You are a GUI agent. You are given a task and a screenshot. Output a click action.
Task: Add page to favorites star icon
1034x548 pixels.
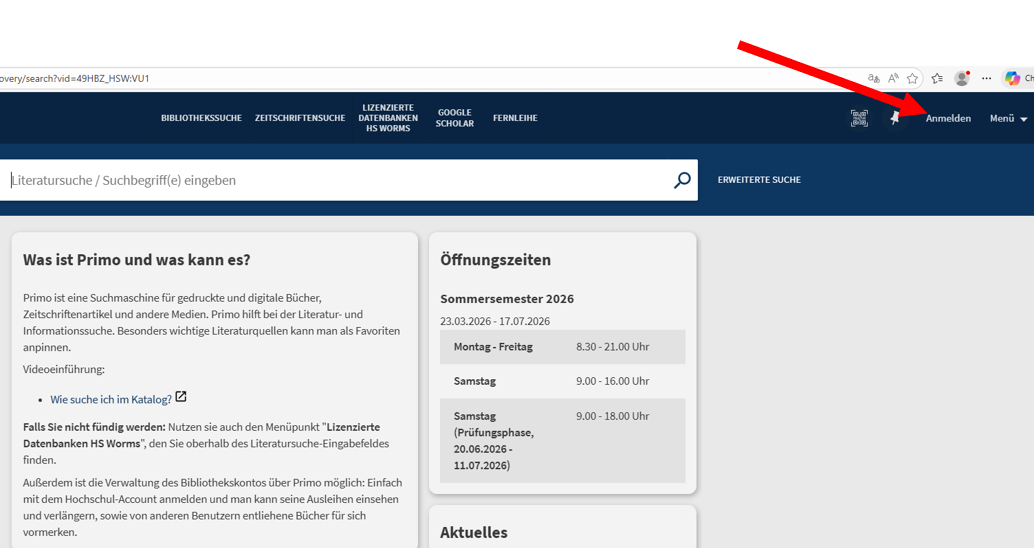tap(912, 78)
